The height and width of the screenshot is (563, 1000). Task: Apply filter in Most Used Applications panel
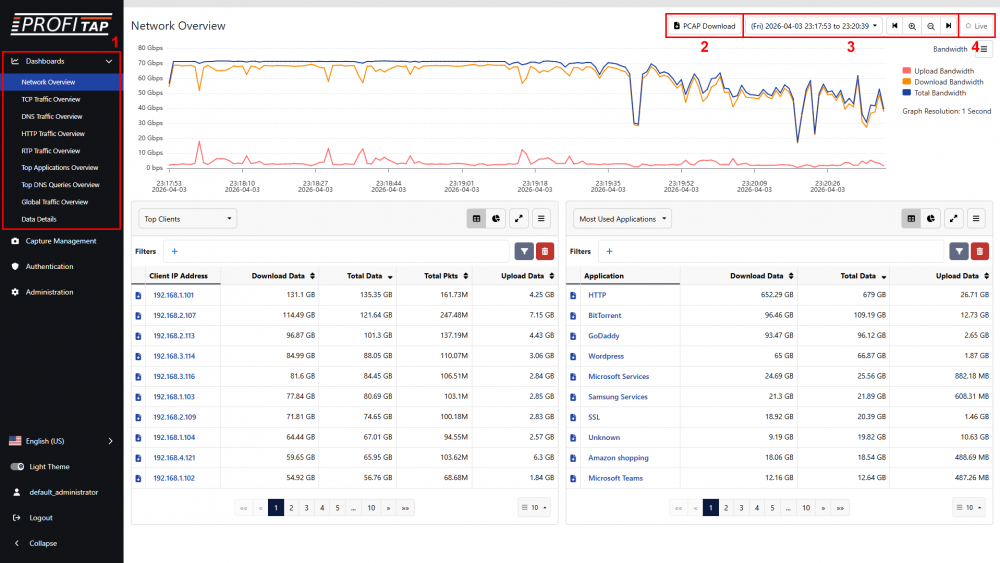[959, 252]
